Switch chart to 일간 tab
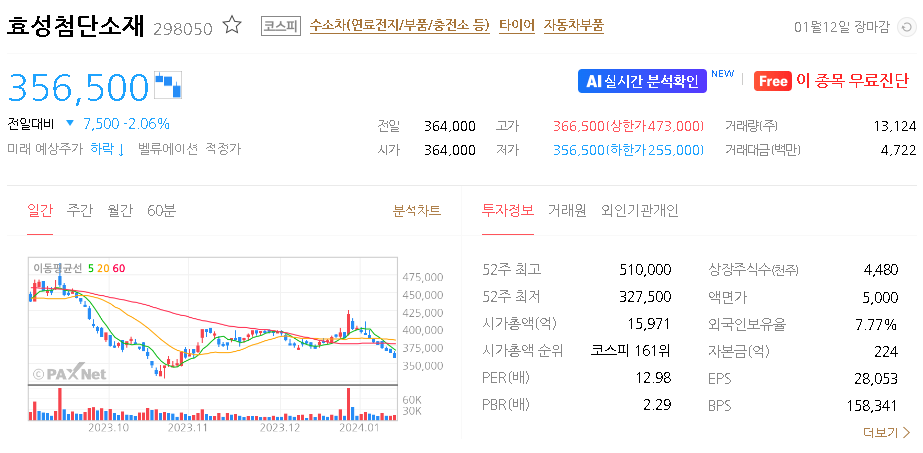The image size is (923, 453). [x=40, y=211]
